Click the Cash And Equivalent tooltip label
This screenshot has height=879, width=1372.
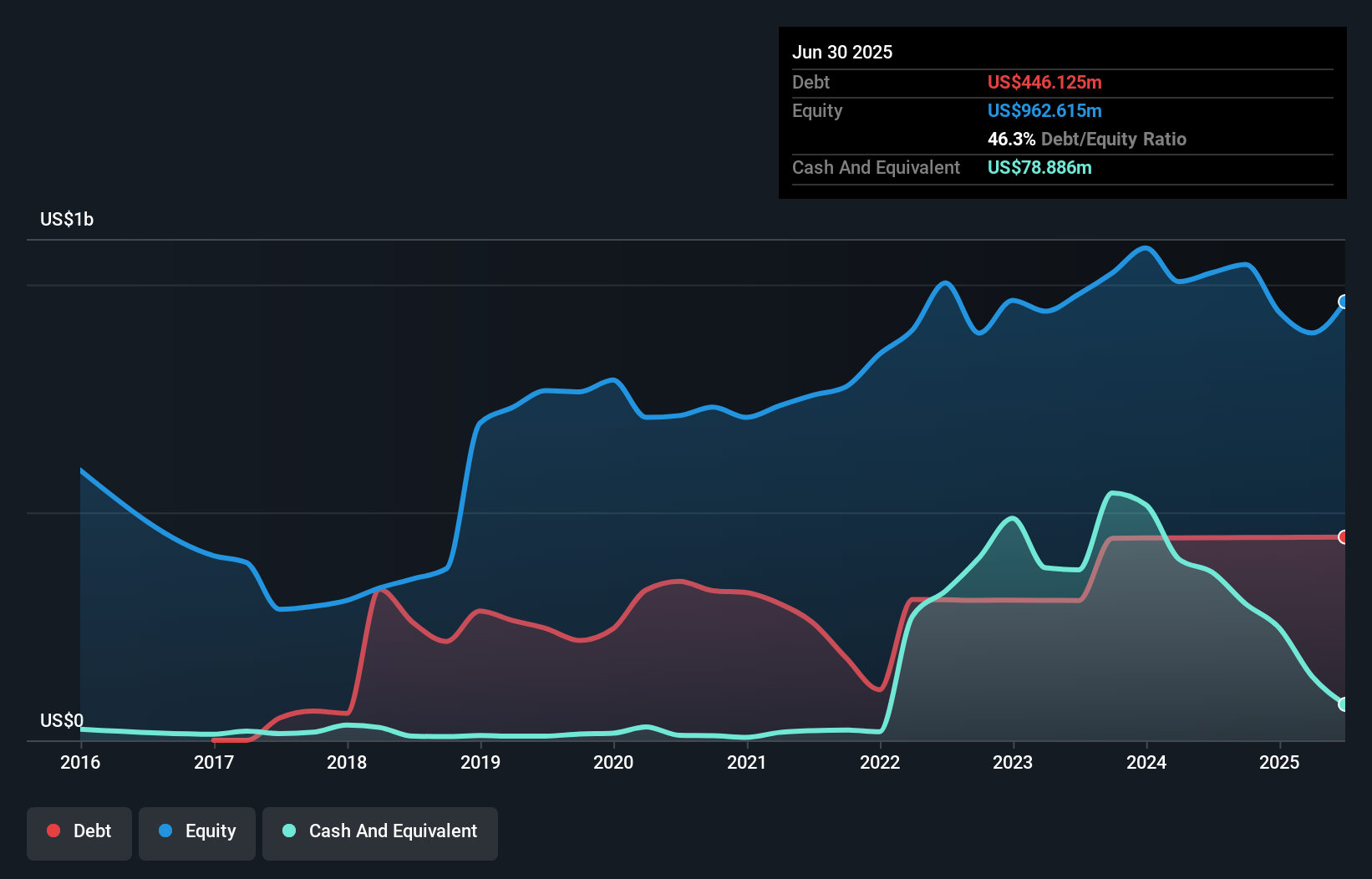876,168
